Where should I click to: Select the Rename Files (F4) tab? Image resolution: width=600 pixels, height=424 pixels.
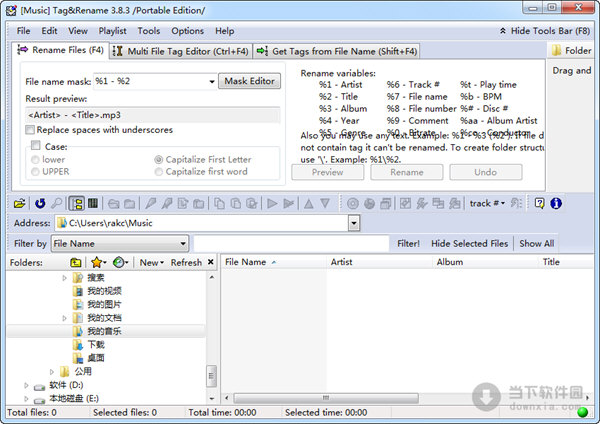60,50
